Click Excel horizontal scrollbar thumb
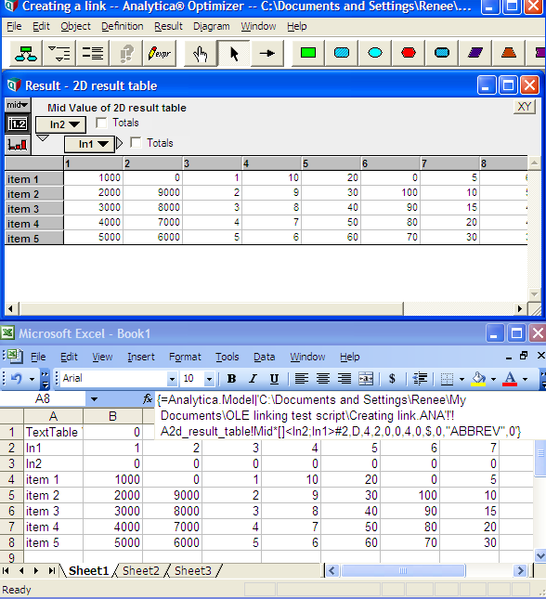The height and width of the screenshot is (599, 546). (x=403, y=571)
